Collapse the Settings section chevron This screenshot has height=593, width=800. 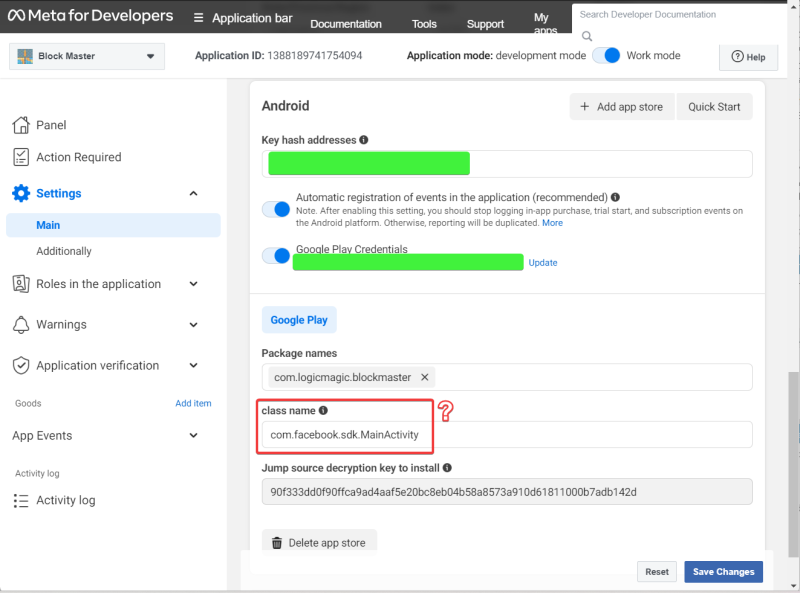(x=193, y=193)
